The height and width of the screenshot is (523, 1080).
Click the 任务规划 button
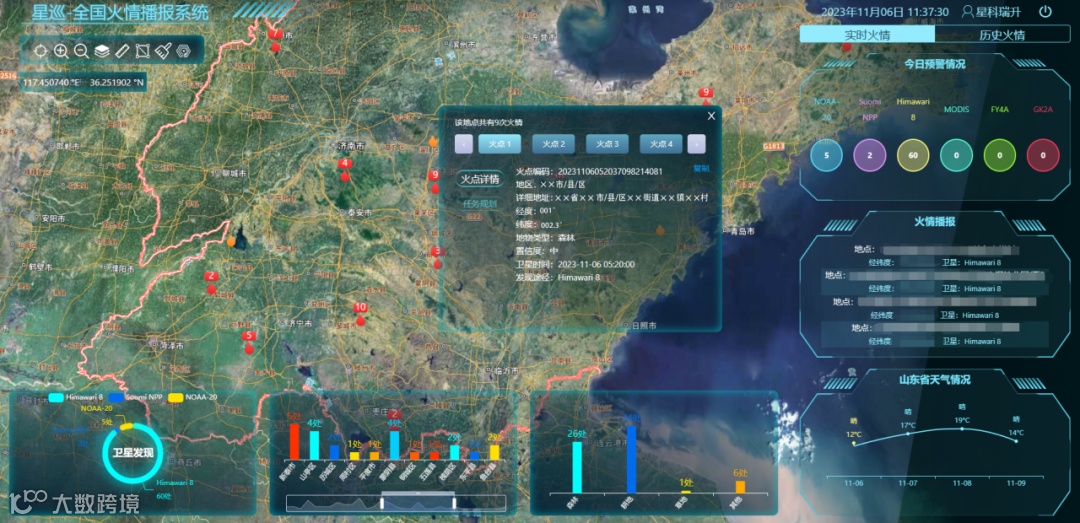pyautogui.click(x=479, y=204)
